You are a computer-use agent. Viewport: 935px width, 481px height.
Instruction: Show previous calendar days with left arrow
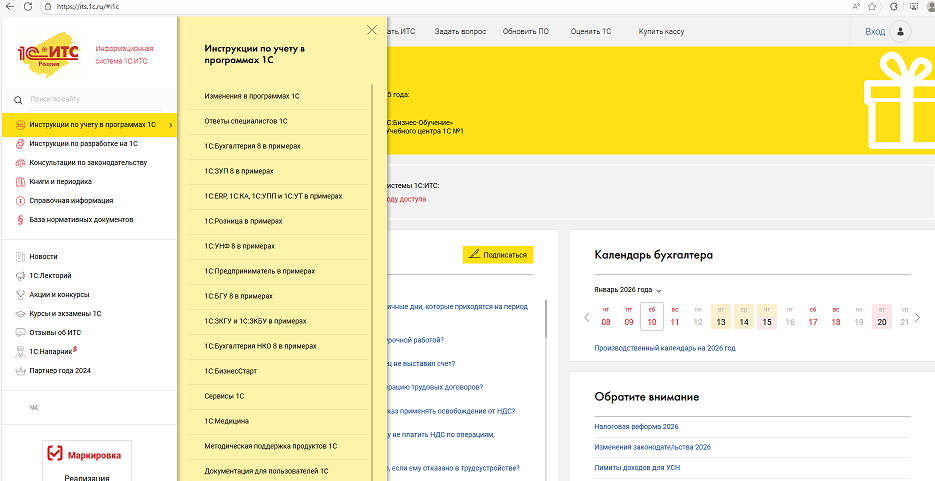click(587, 318)
